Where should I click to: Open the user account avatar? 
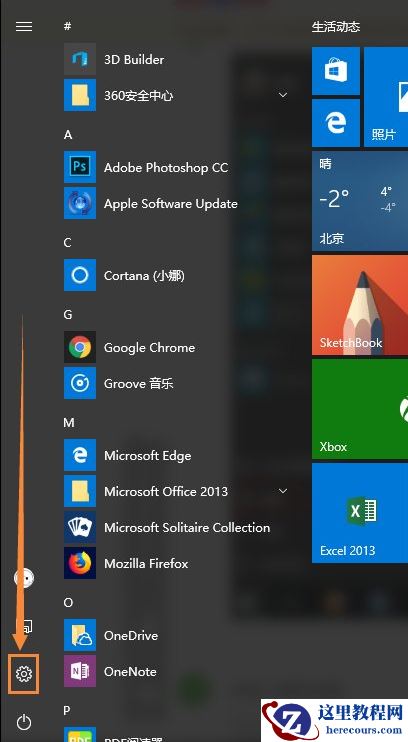coord(24,577)
